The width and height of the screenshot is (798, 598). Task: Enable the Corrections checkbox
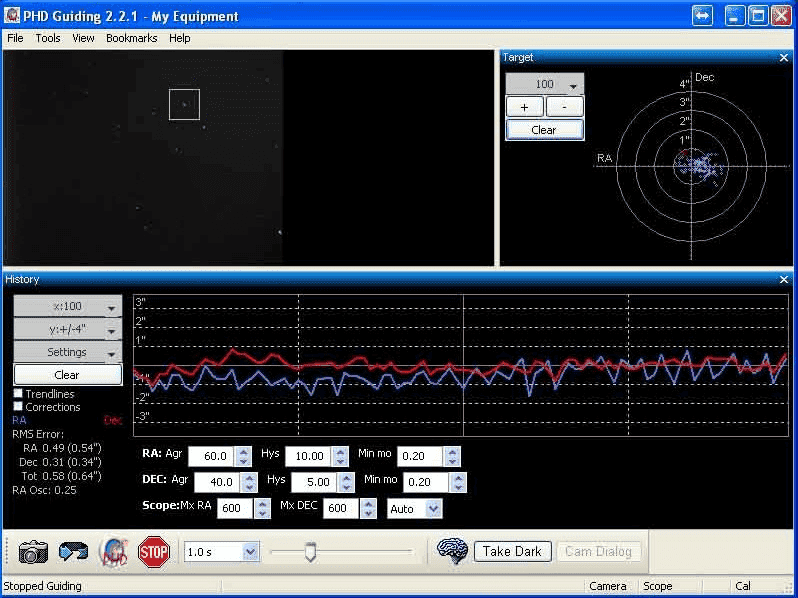(18, 407)
